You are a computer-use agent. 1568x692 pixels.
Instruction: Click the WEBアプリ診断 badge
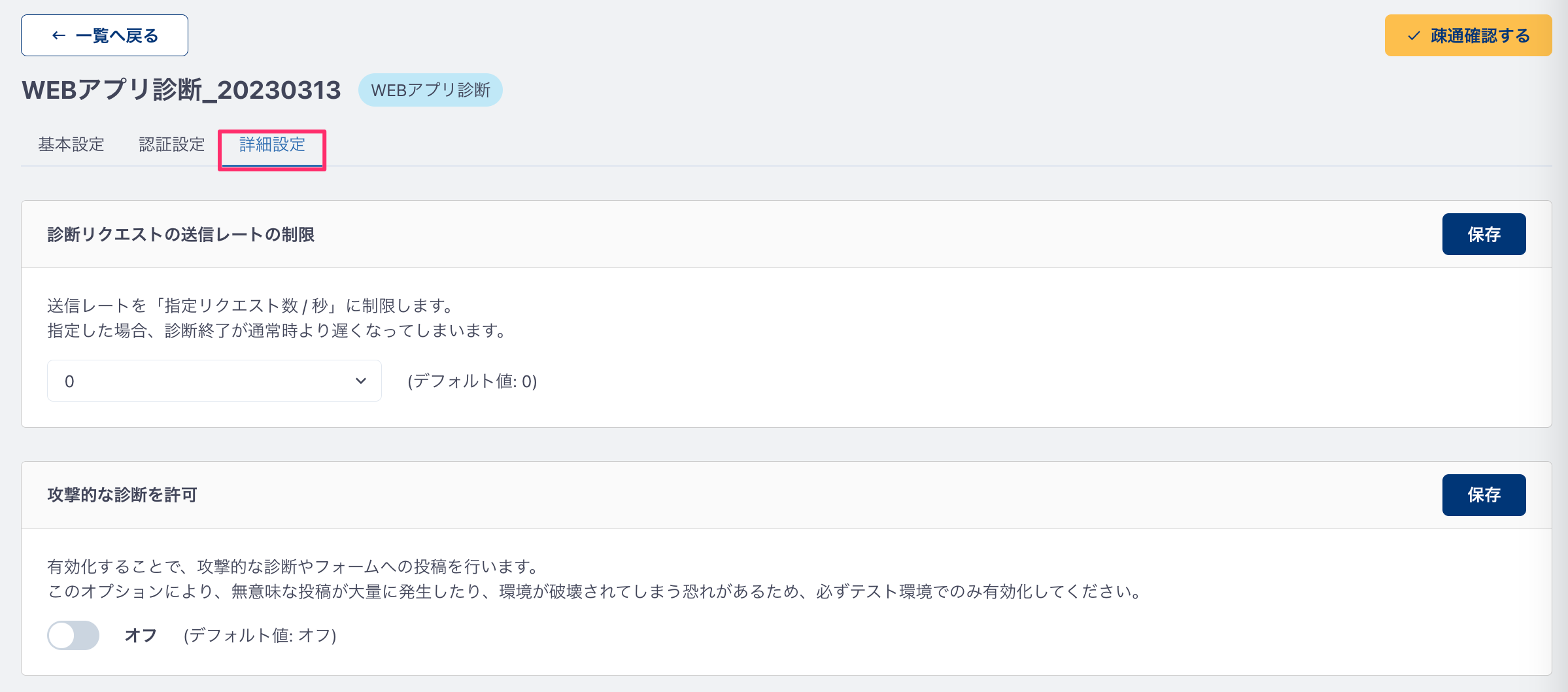(430, 90)
